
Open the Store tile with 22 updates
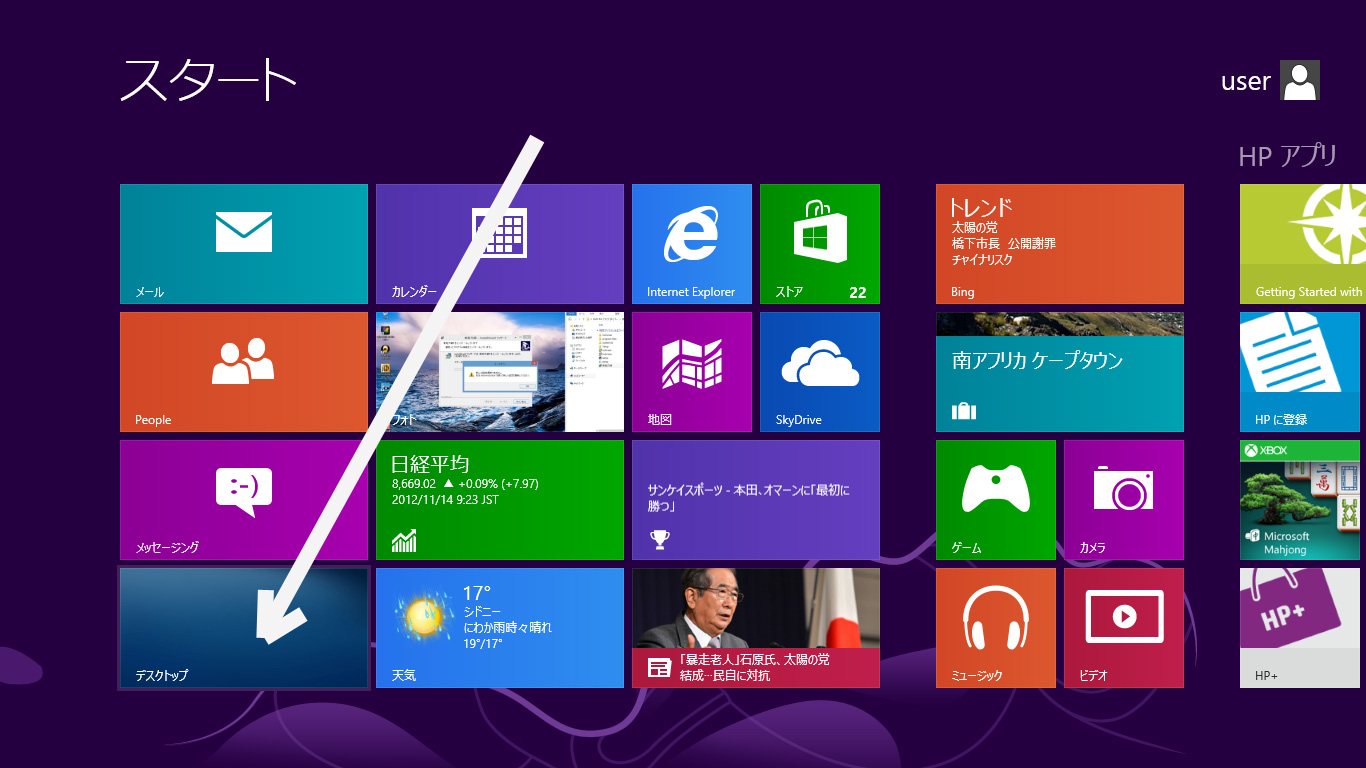820,244
